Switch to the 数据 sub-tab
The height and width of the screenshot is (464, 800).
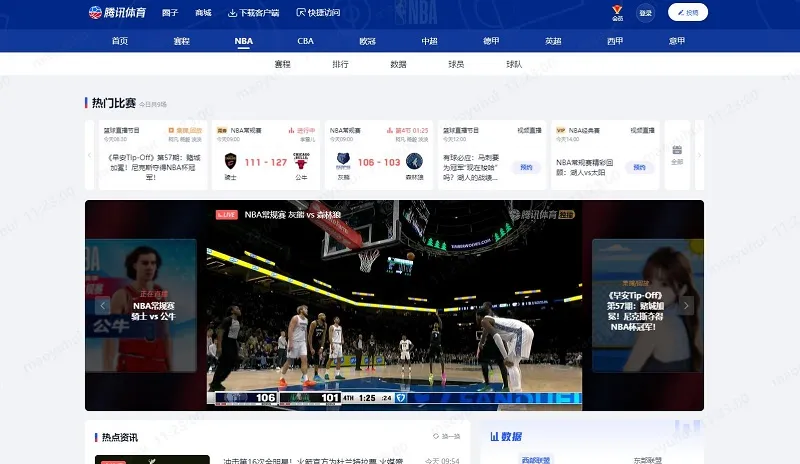coord(398,64)
